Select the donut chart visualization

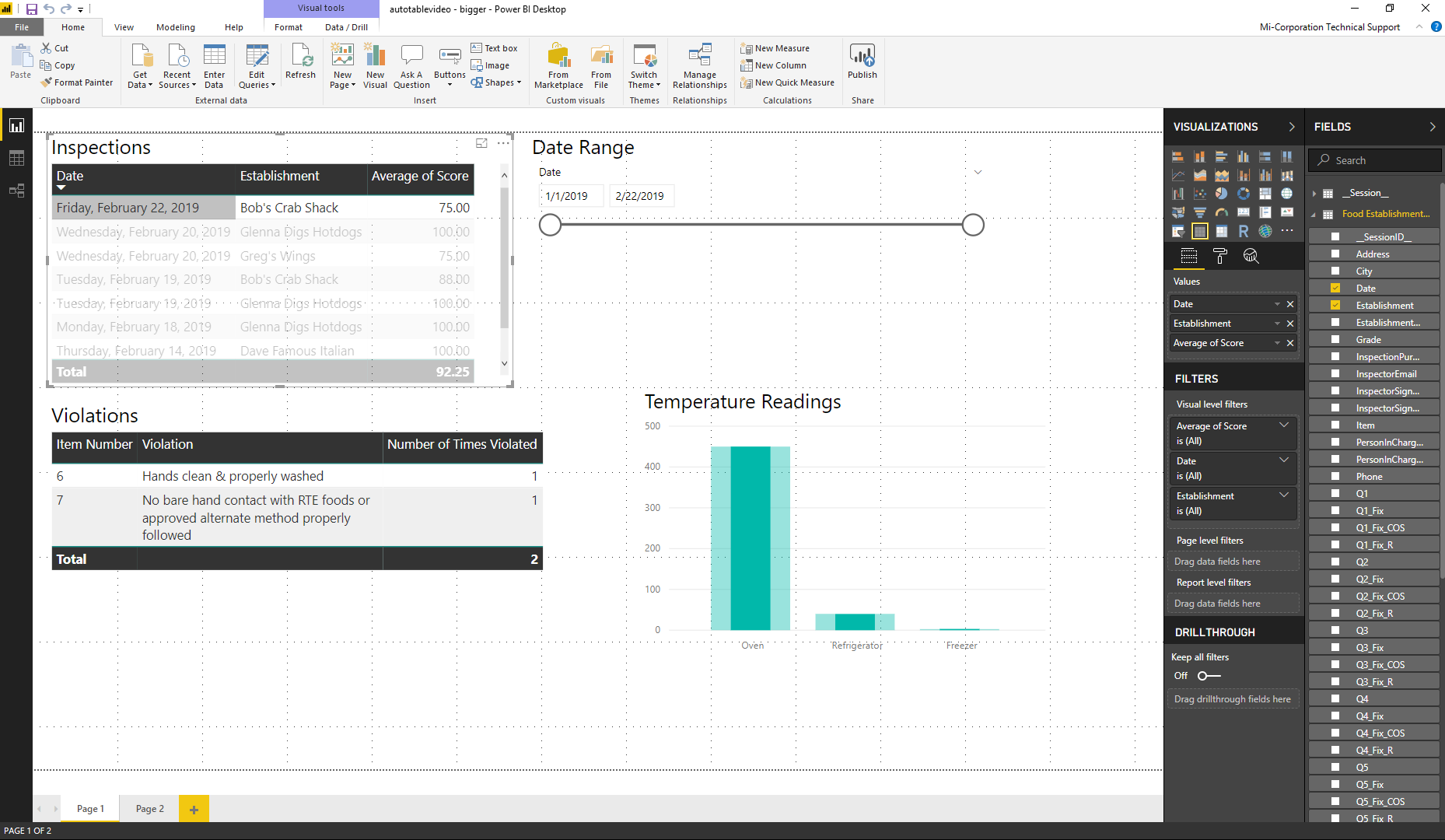click(1244, 194)
